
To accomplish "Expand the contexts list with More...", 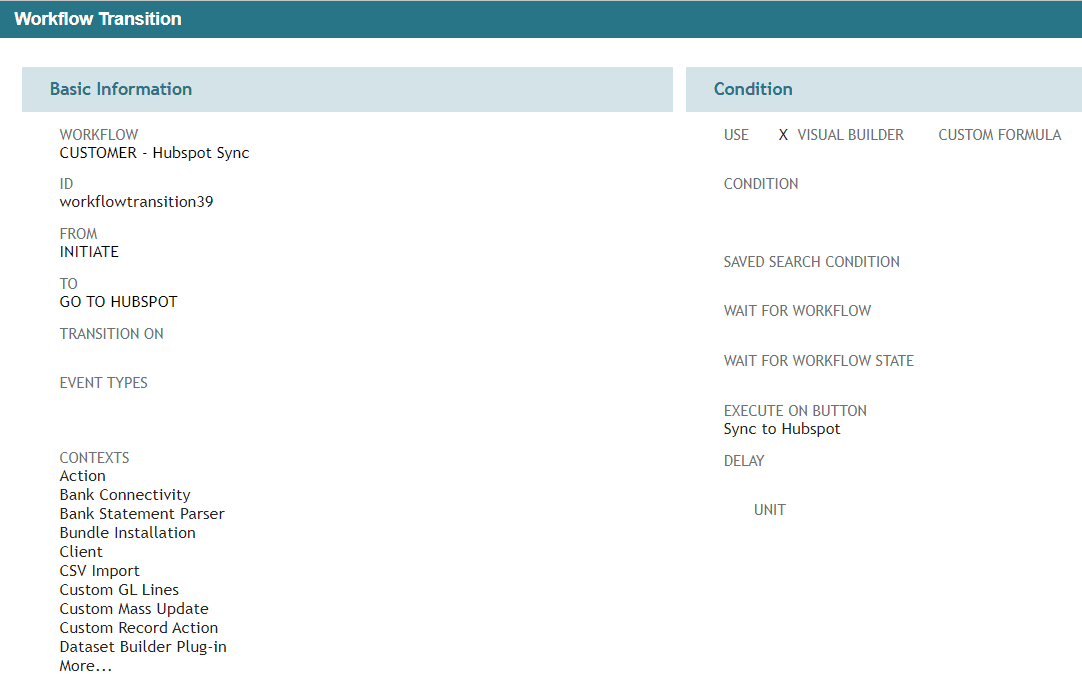I will click(x=86, y=666).
